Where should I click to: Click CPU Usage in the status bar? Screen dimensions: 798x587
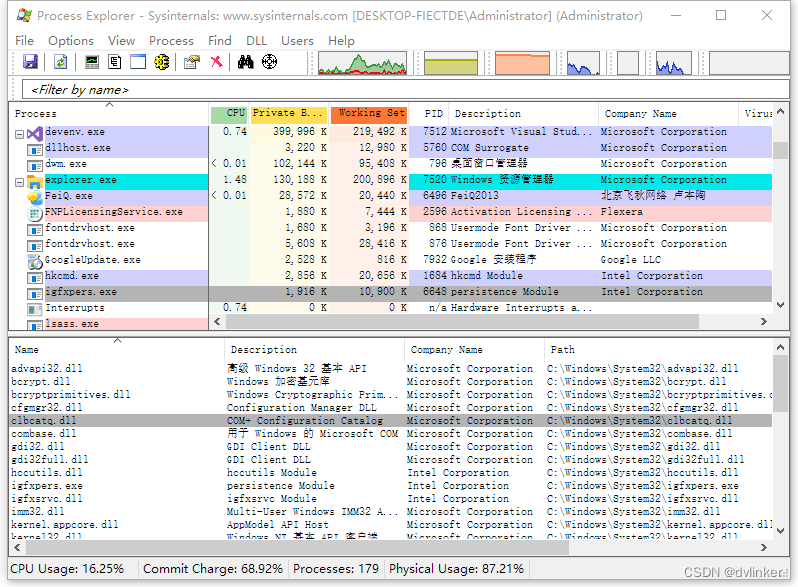coord(67,569)
